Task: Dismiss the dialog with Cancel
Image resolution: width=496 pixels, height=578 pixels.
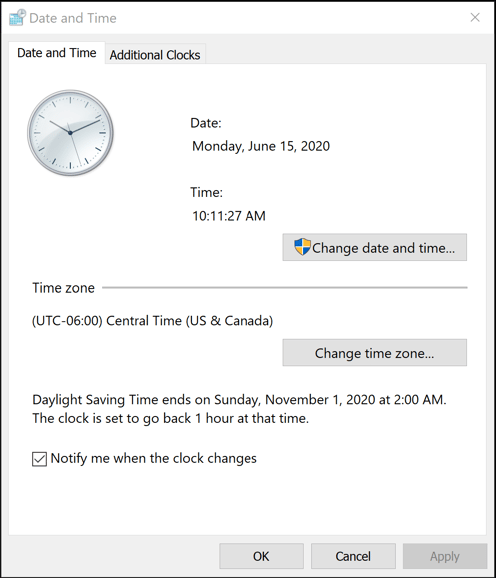Action: pyautogui.click(x=353, y=556)
